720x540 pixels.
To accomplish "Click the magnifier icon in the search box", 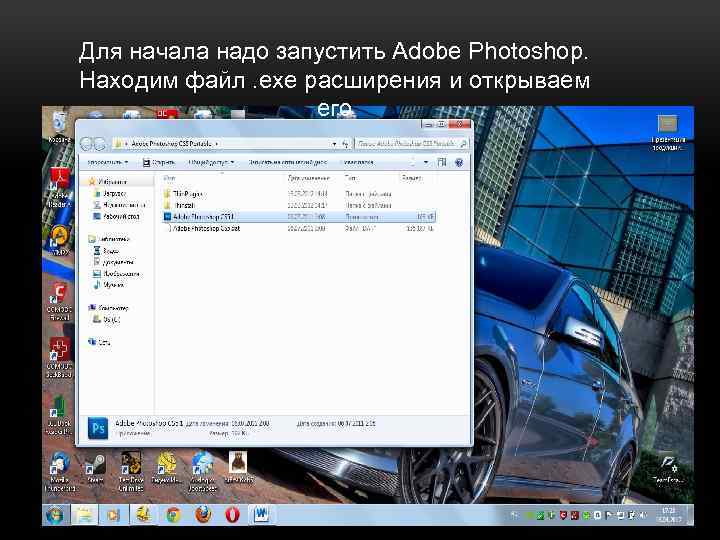I will point(463,144).
